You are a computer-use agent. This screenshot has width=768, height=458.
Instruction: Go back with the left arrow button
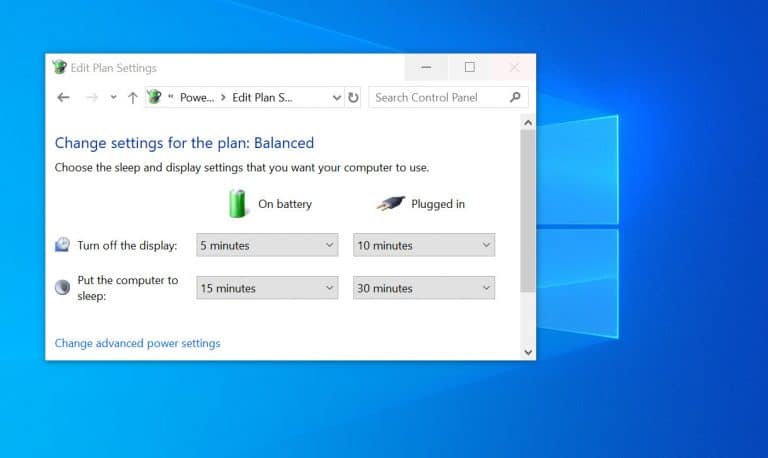point(63,97)
